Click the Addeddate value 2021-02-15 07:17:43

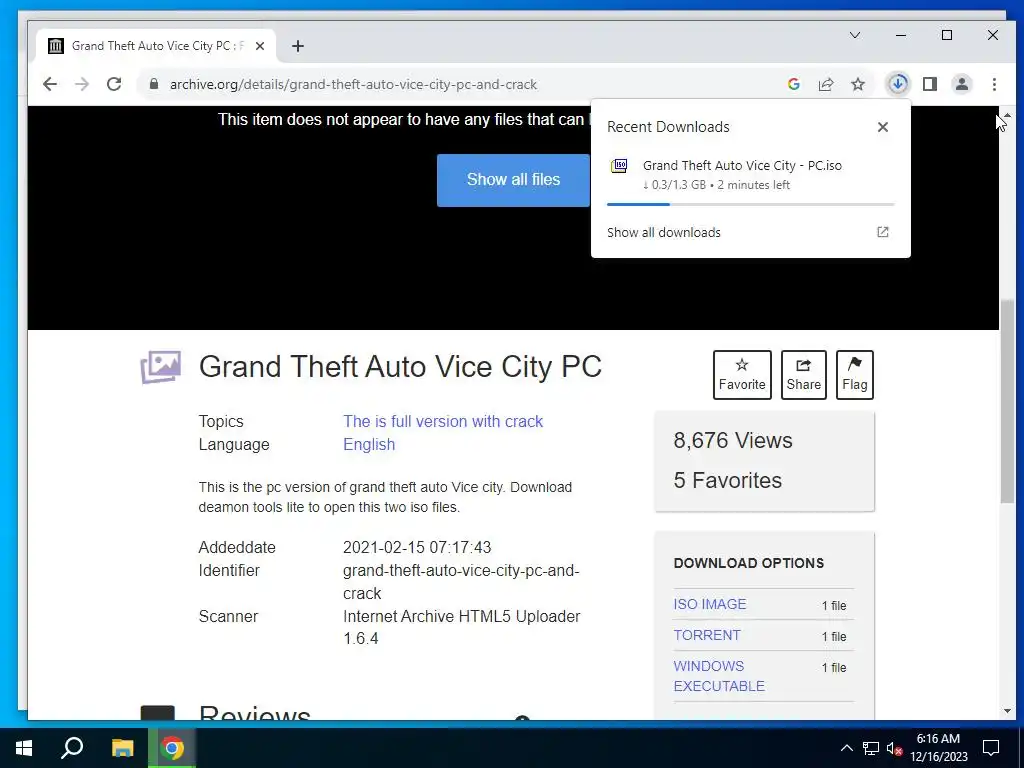[417, 547]
